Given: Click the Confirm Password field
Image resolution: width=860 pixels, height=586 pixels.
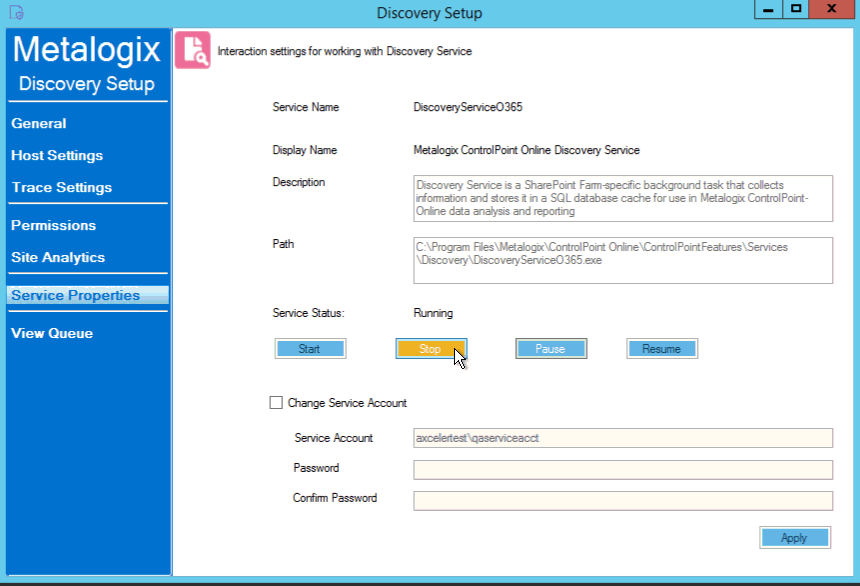Looking at the screenshot, I should (x=622, y=500).
